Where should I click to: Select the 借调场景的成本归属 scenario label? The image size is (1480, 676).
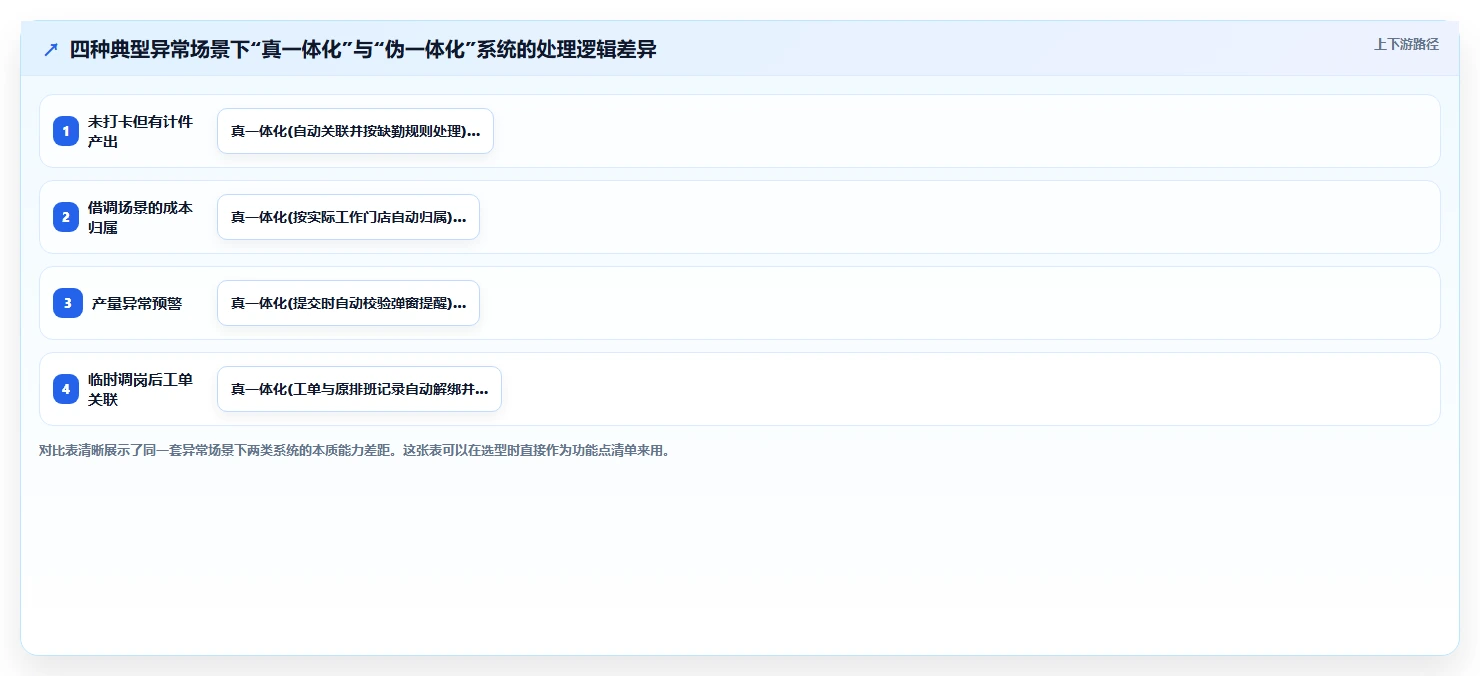[x=140, y=217]
